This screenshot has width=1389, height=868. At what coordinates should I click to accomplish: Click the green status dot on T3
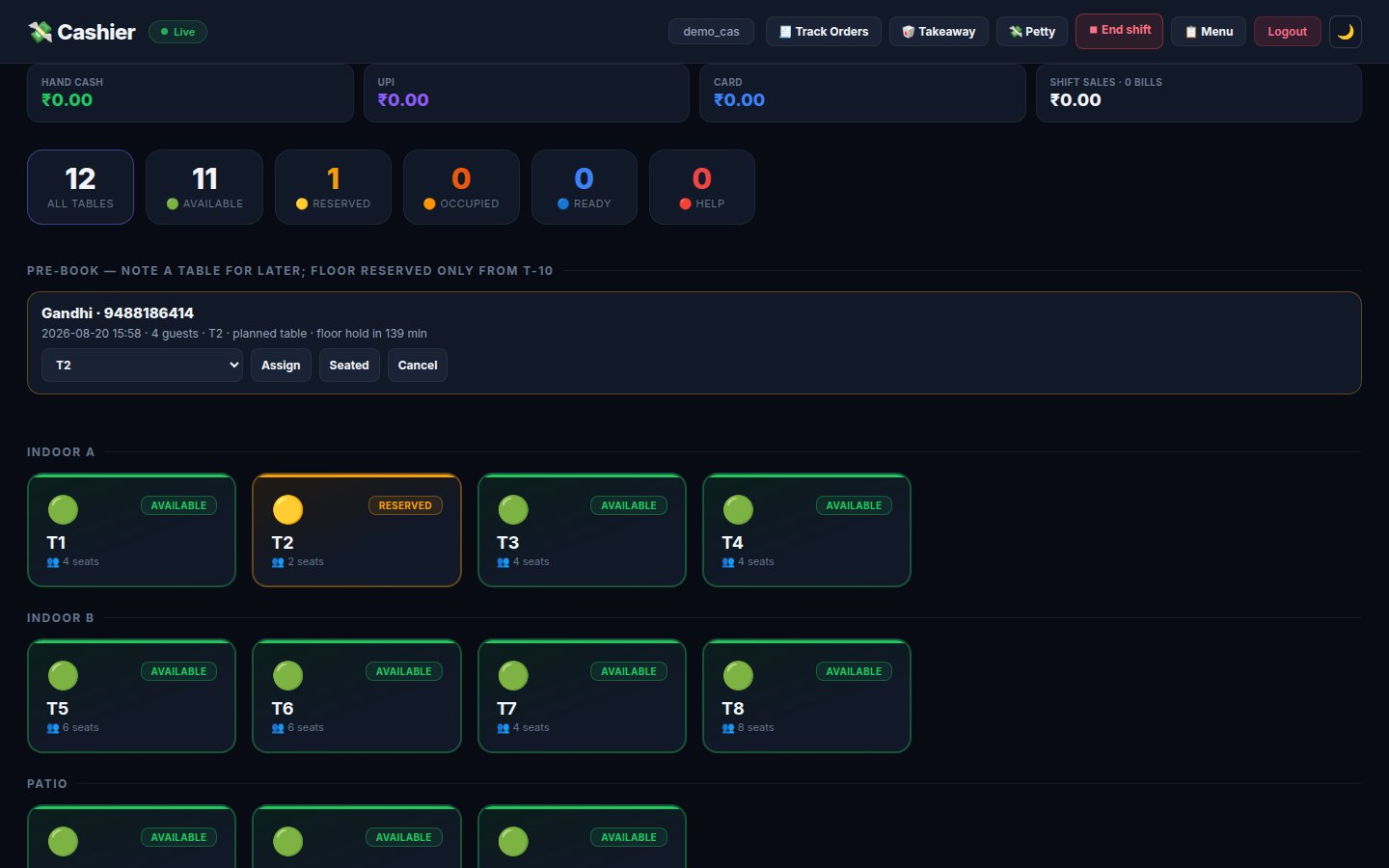point(513,509)
